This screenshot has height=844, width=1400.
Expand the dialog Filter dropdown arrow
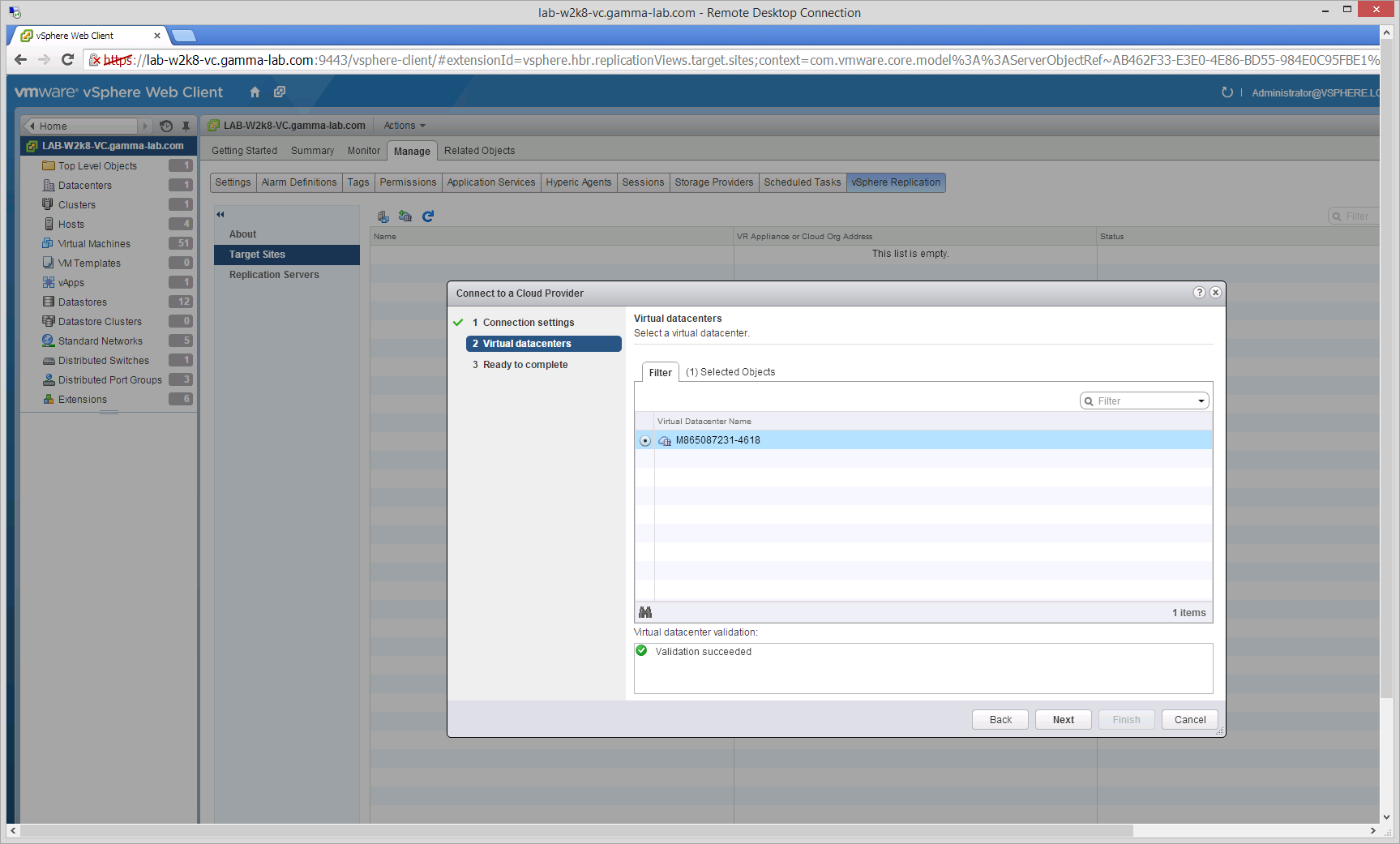click(x=1201, y=401)
